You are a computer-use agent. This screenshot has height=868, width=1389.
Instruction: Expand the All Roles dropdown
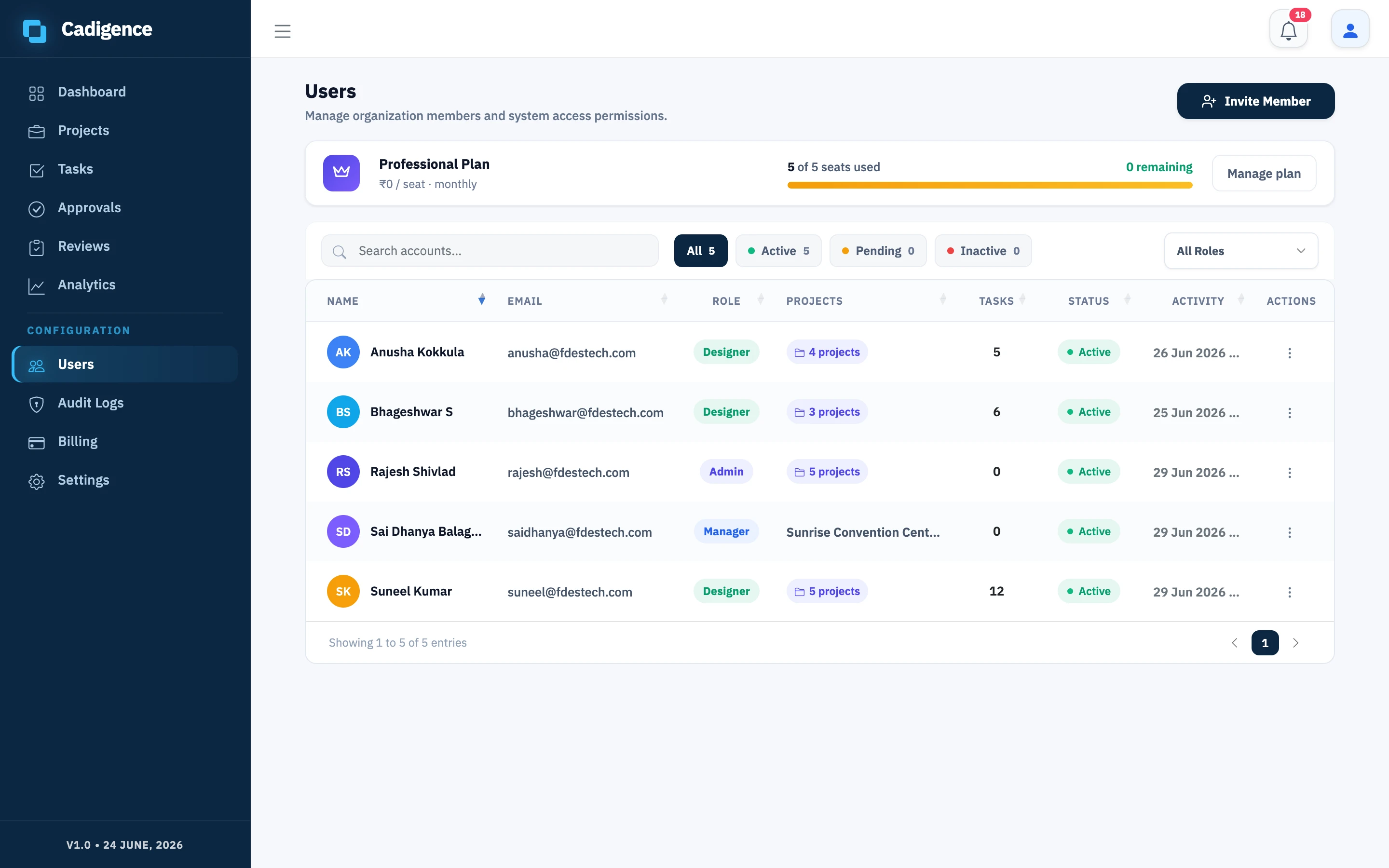tap(1241, 251)
